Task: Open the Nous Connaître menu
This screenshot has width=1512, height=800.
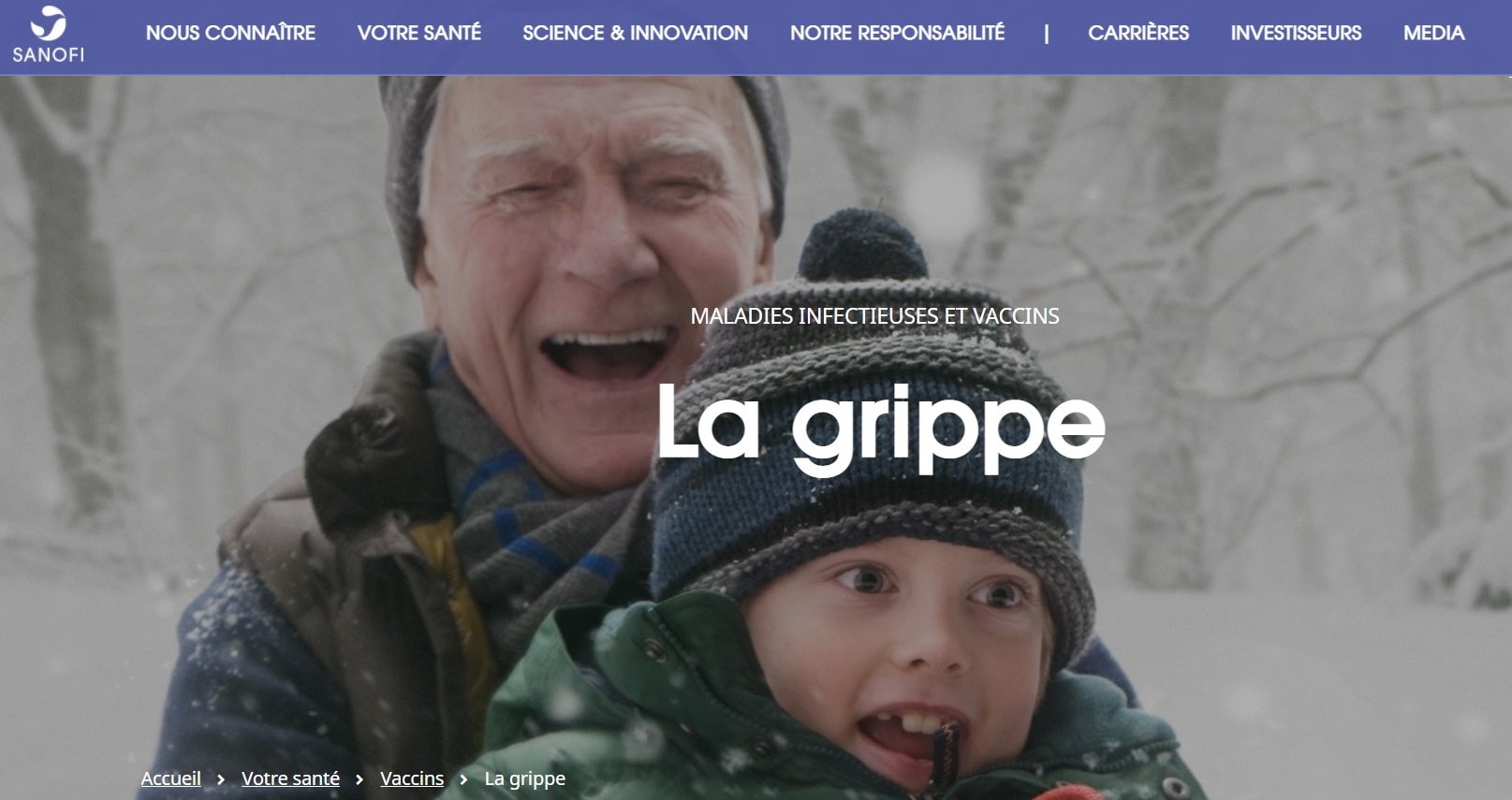Action: click(230, 33)
